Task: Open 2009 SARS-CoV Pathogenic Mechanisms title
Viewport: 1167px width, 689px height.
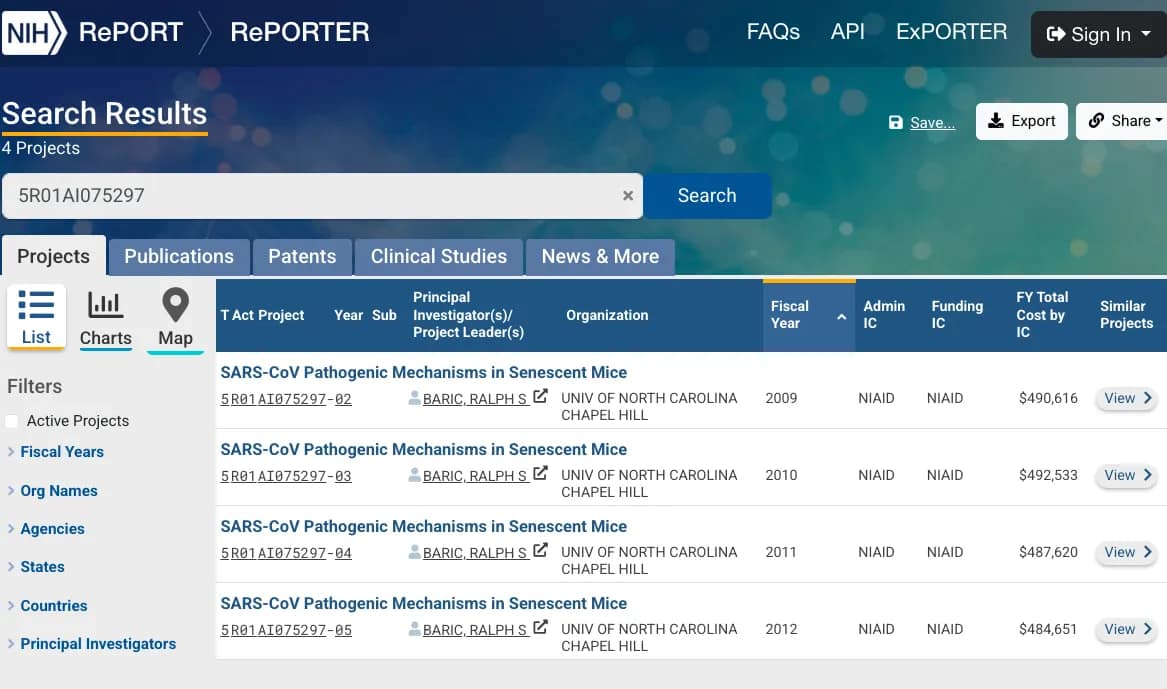Action: [423, 372]
